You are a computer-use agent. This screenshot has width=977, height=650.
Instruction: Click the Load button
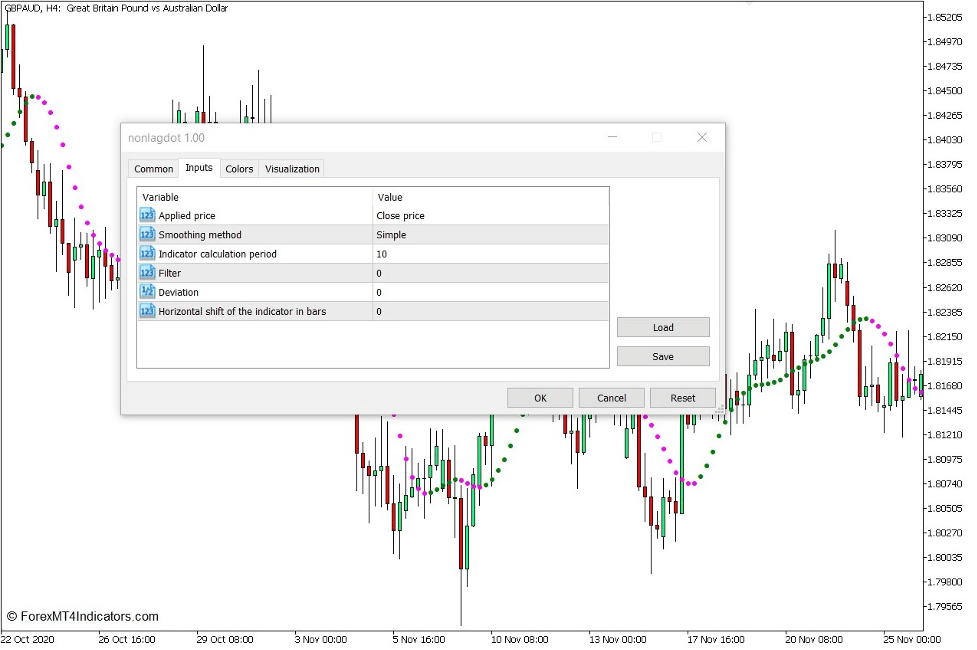pos(662,326)
